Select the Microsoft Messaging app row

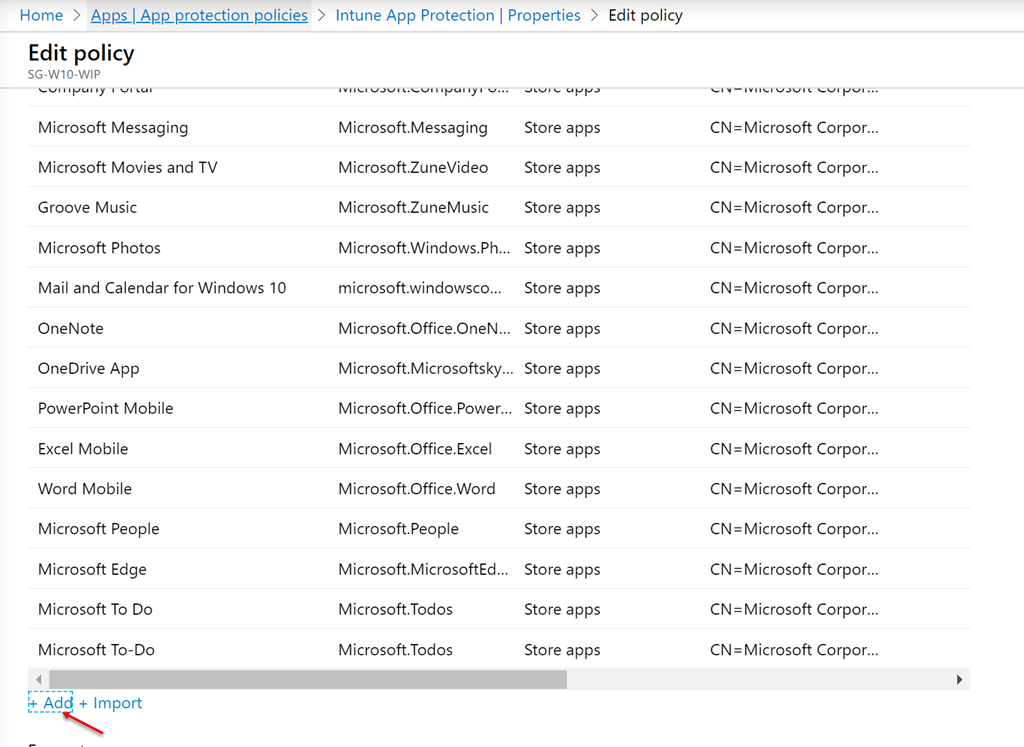[x=113, y=128]
